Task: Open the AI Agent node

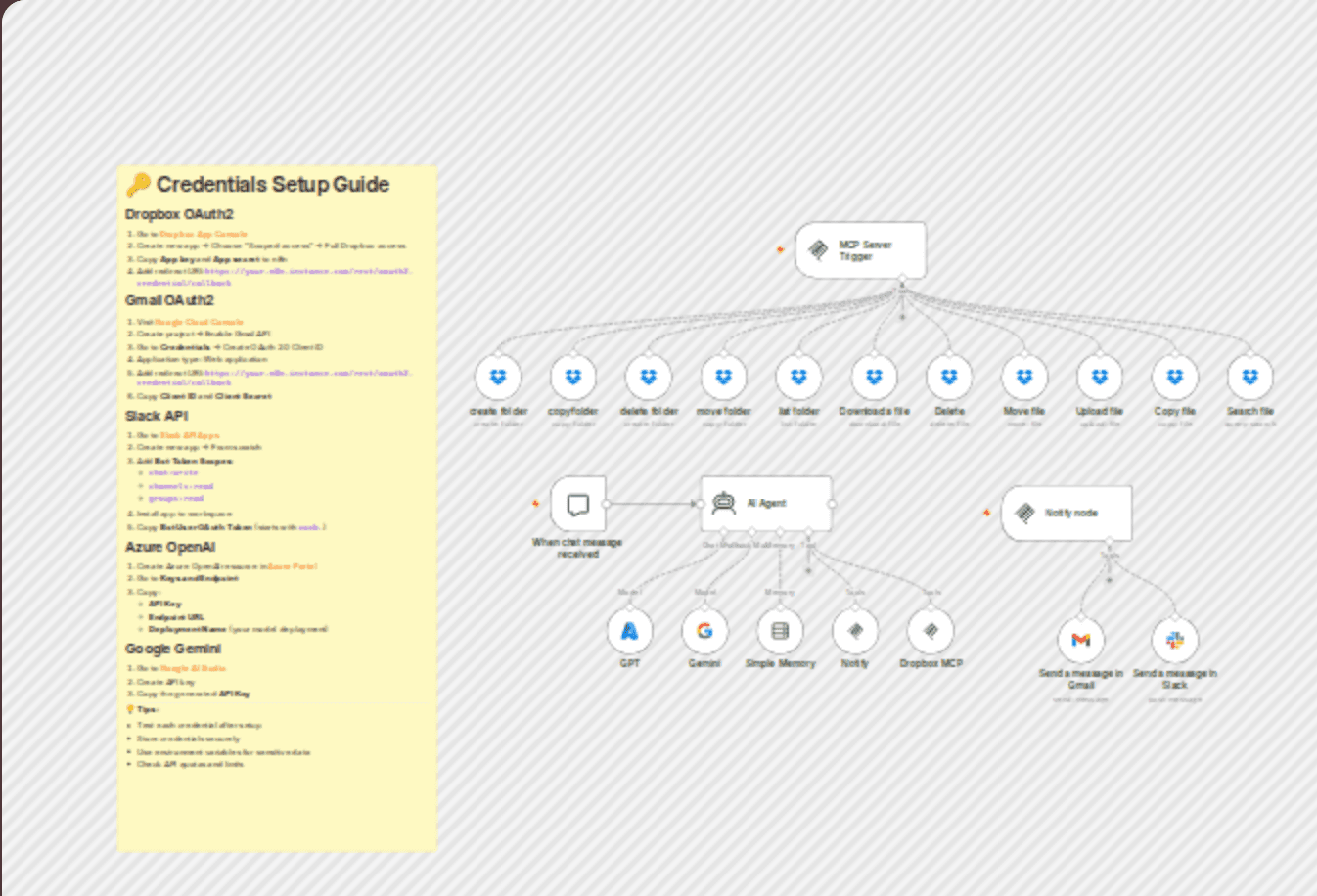Action: 766,504
